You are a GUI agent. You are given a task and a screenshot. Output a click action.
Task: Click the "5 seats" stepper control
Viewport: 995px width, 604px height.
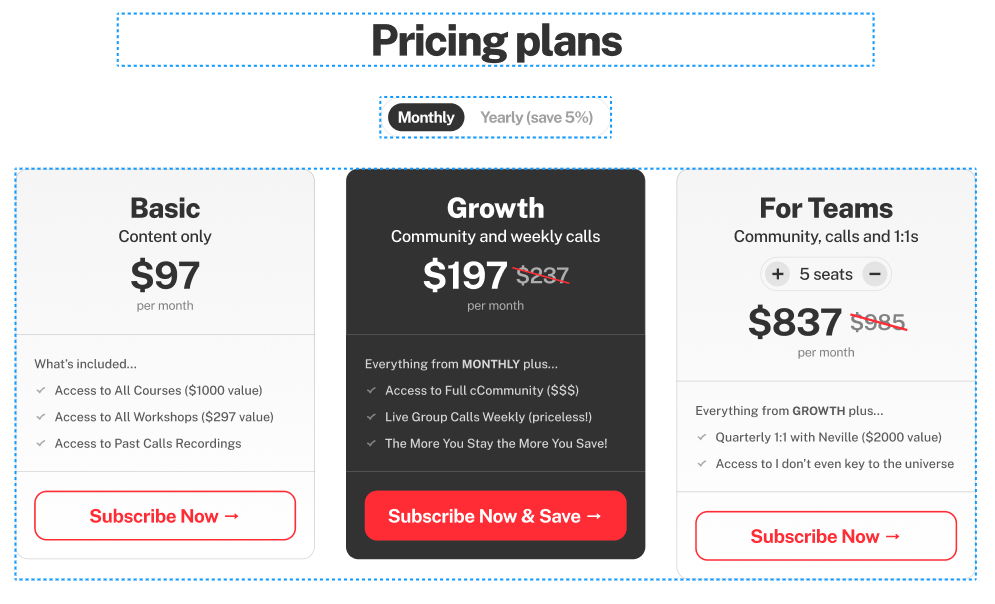tap(826, 273)
